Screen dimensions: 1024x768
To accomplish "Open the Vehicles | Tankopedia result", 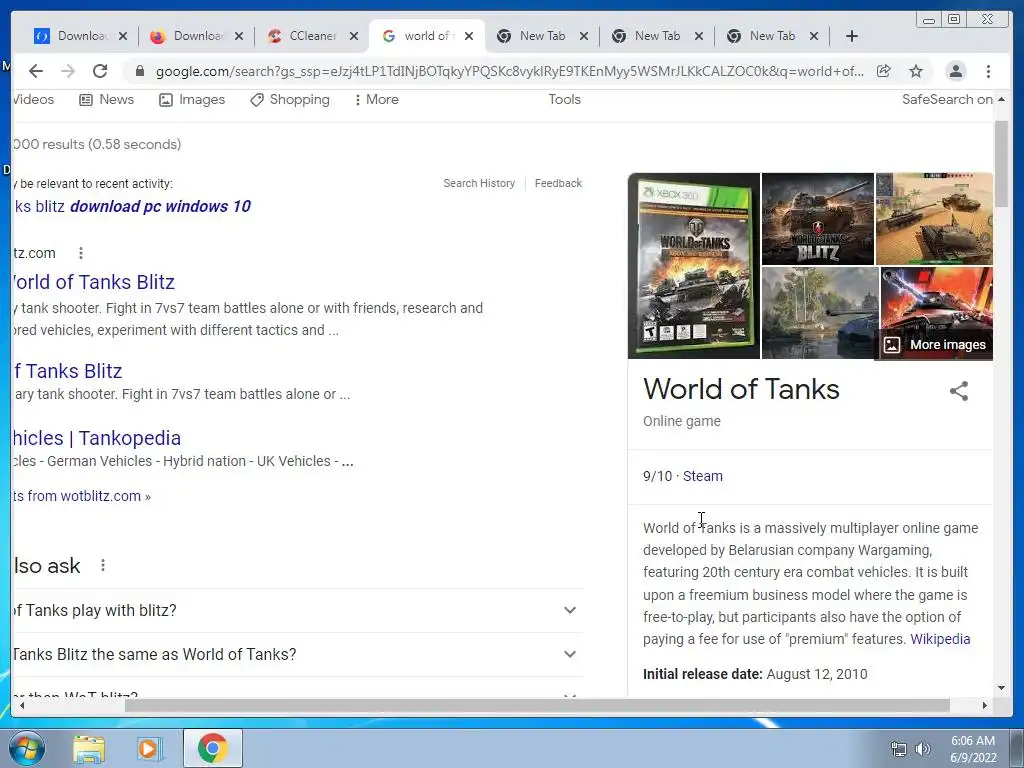I will click(97, 438).
